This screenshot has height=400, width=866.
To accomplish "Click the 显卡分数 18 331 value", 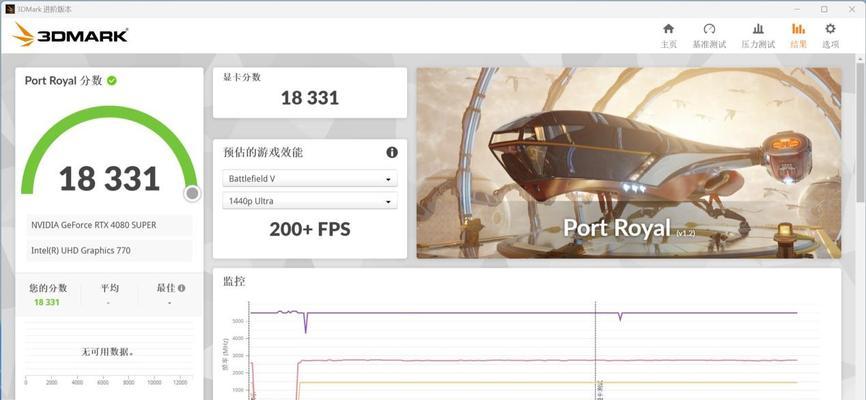I will click(x=310, y=98).
